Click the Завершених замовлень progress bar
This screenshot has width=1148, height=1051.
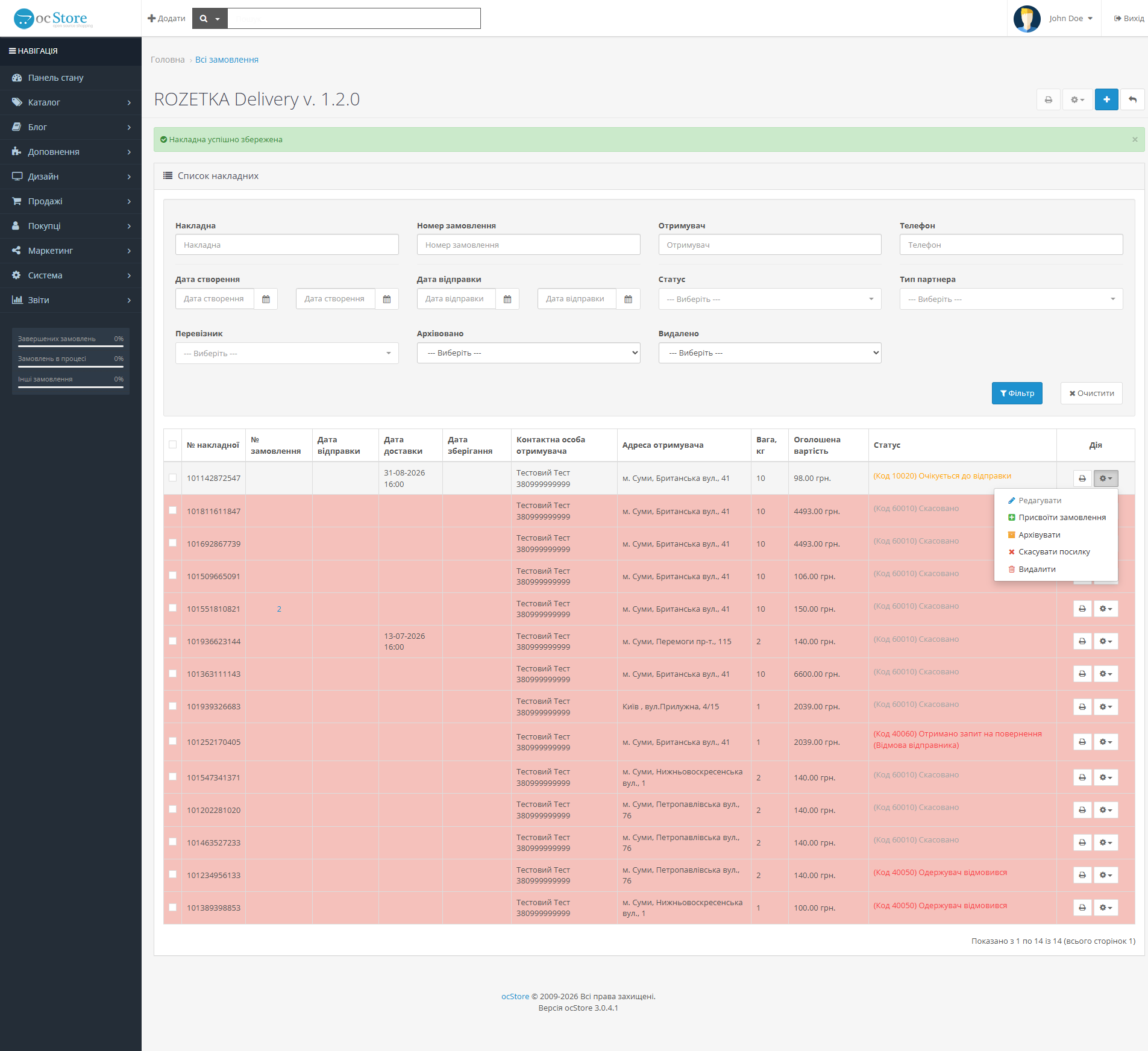(71, 346)
